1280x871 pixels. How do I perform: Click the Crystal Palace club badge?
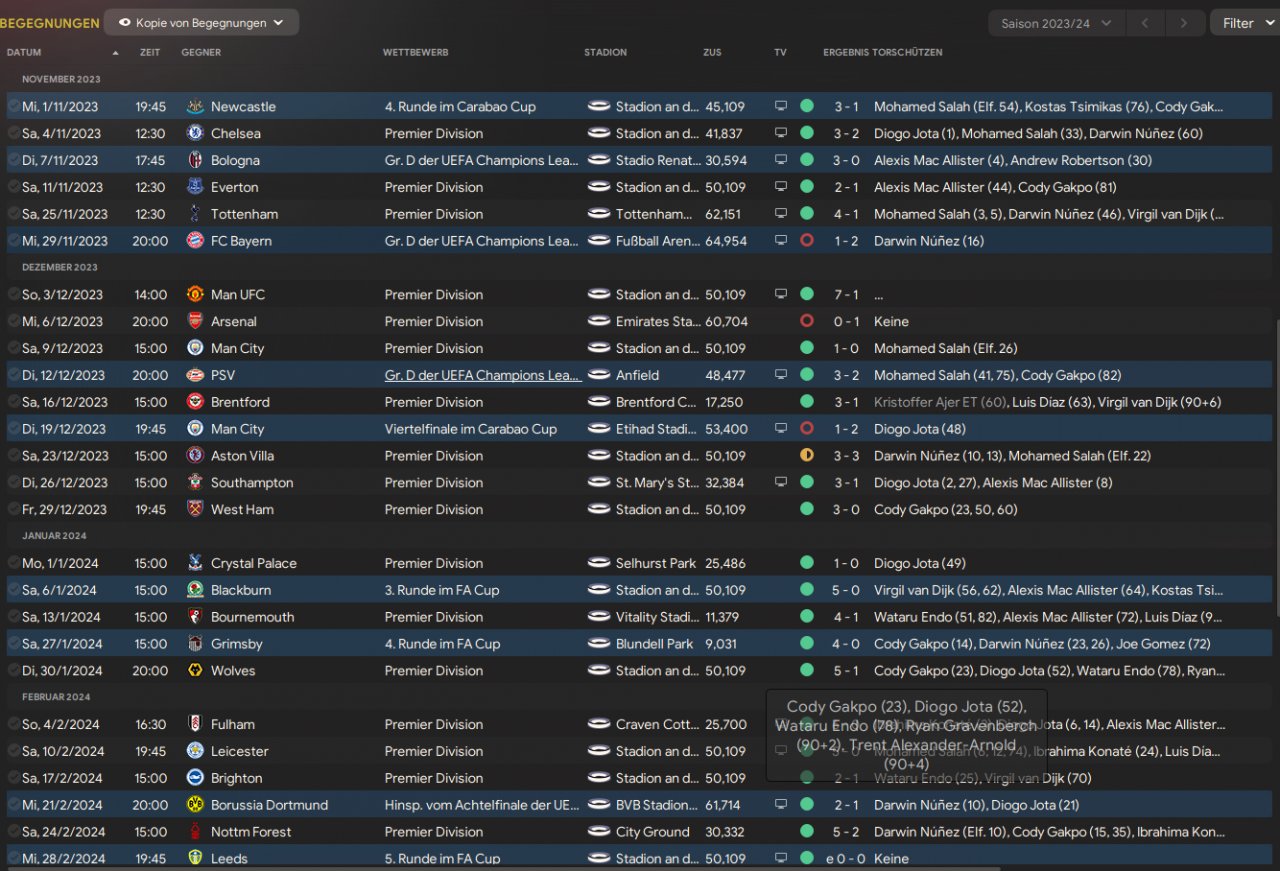[195, 564]
